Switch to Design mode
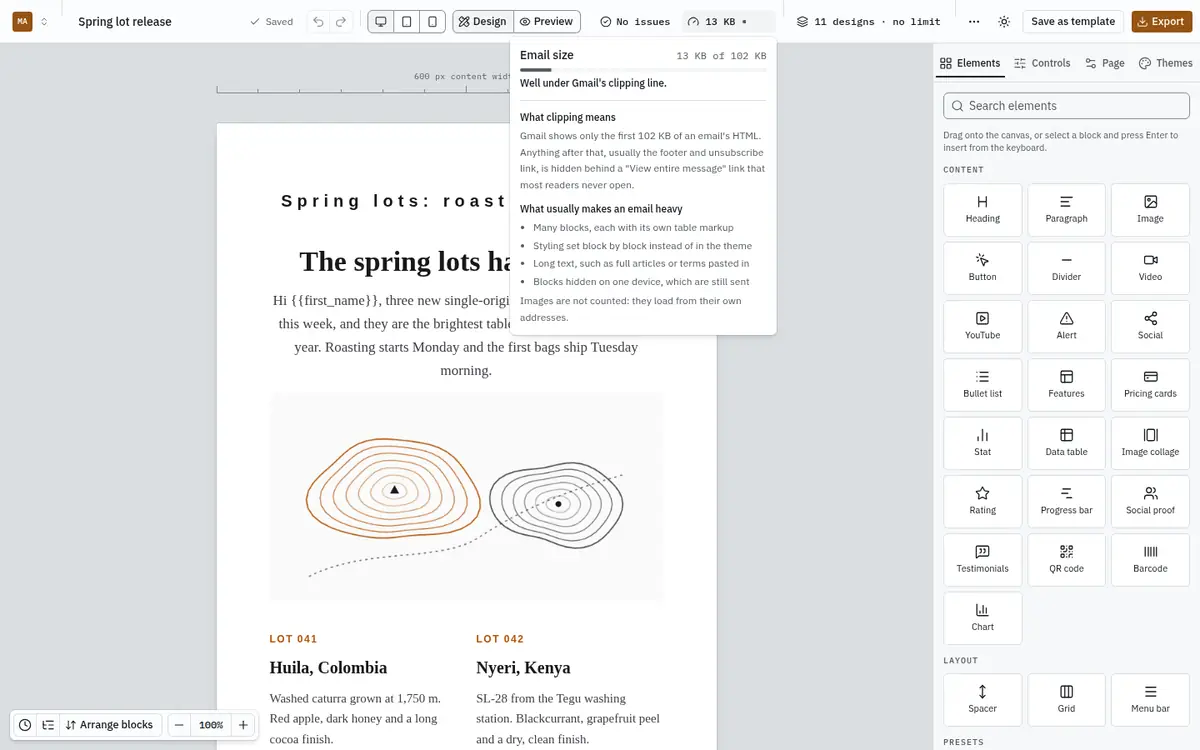This screenshot has height=750, width=1200. pos(483,21)
